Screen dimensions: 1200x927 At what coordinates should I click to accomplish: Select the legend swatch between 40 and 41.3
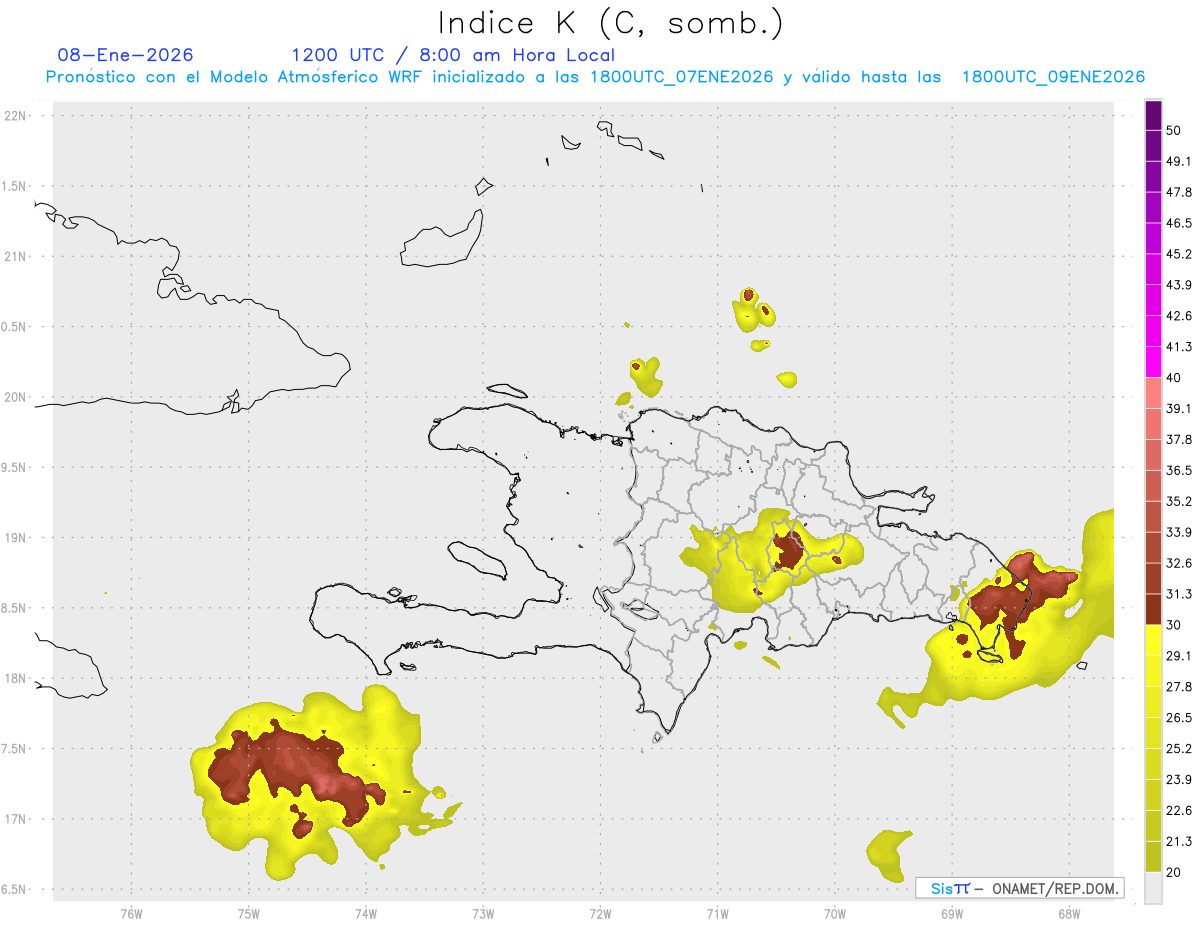click(x=1153, y=362)
